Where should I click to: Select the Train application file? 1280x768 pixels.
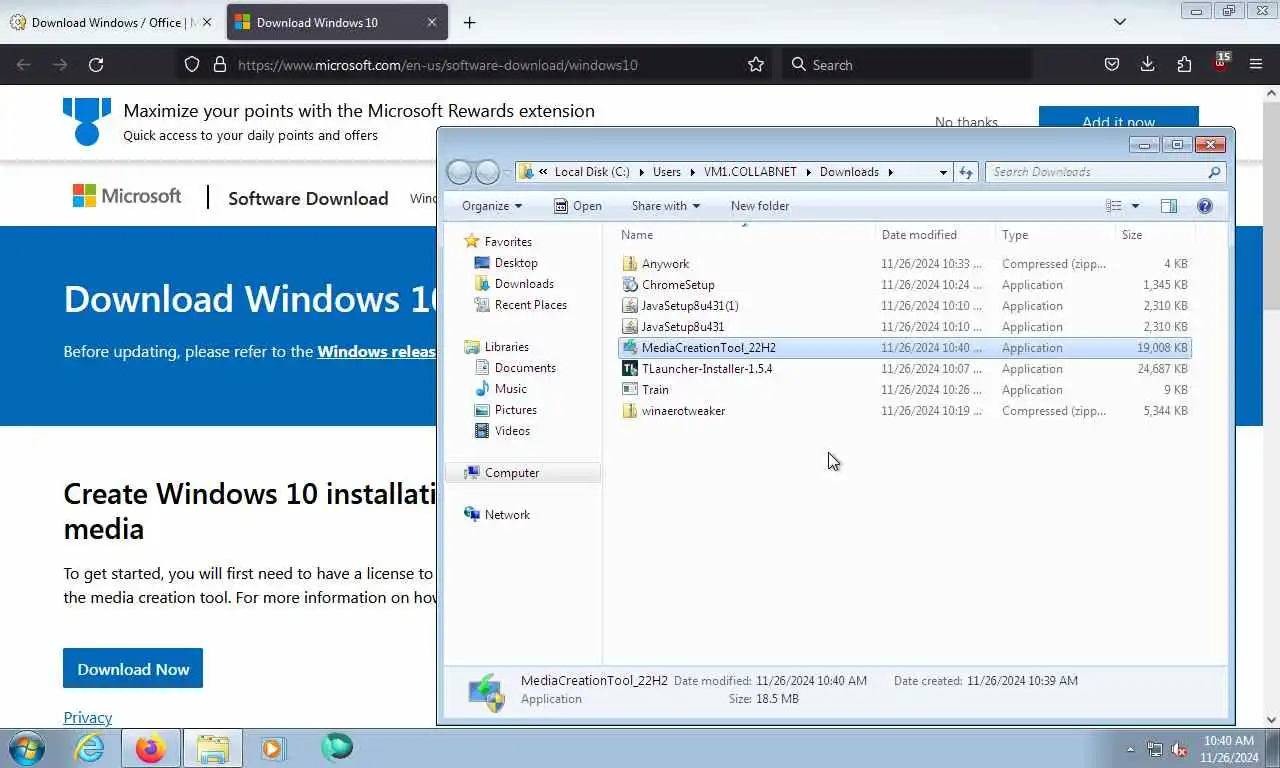(x=904, y=390)
